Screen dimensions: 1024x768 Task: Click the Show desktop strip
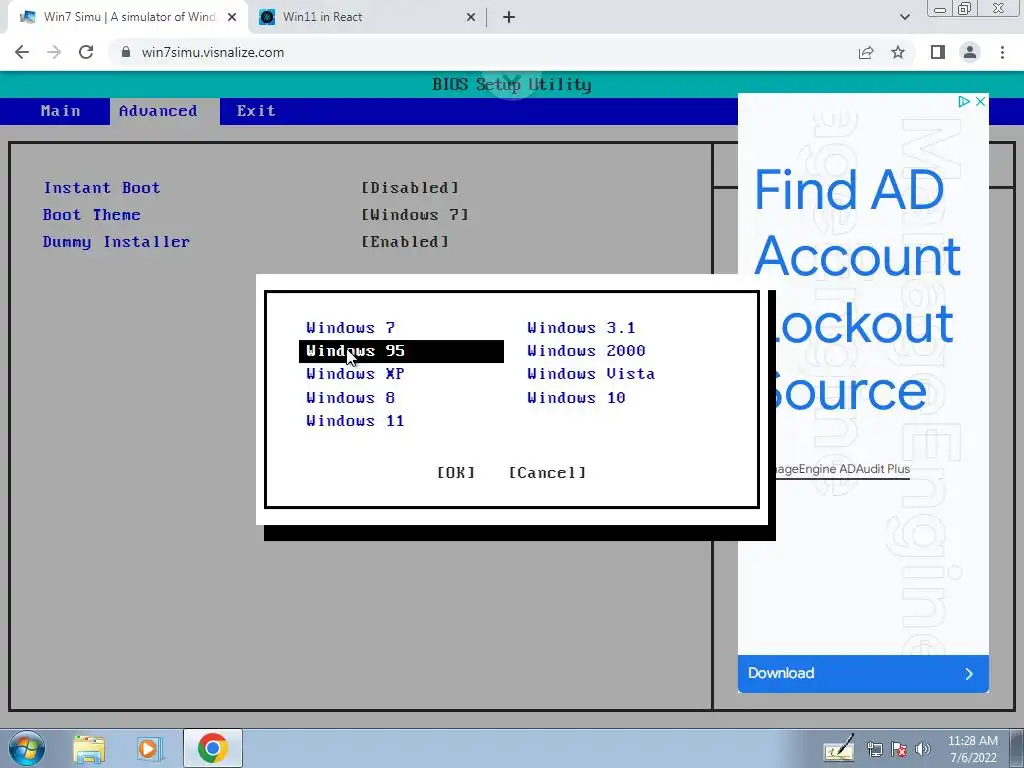point(1018,748)
